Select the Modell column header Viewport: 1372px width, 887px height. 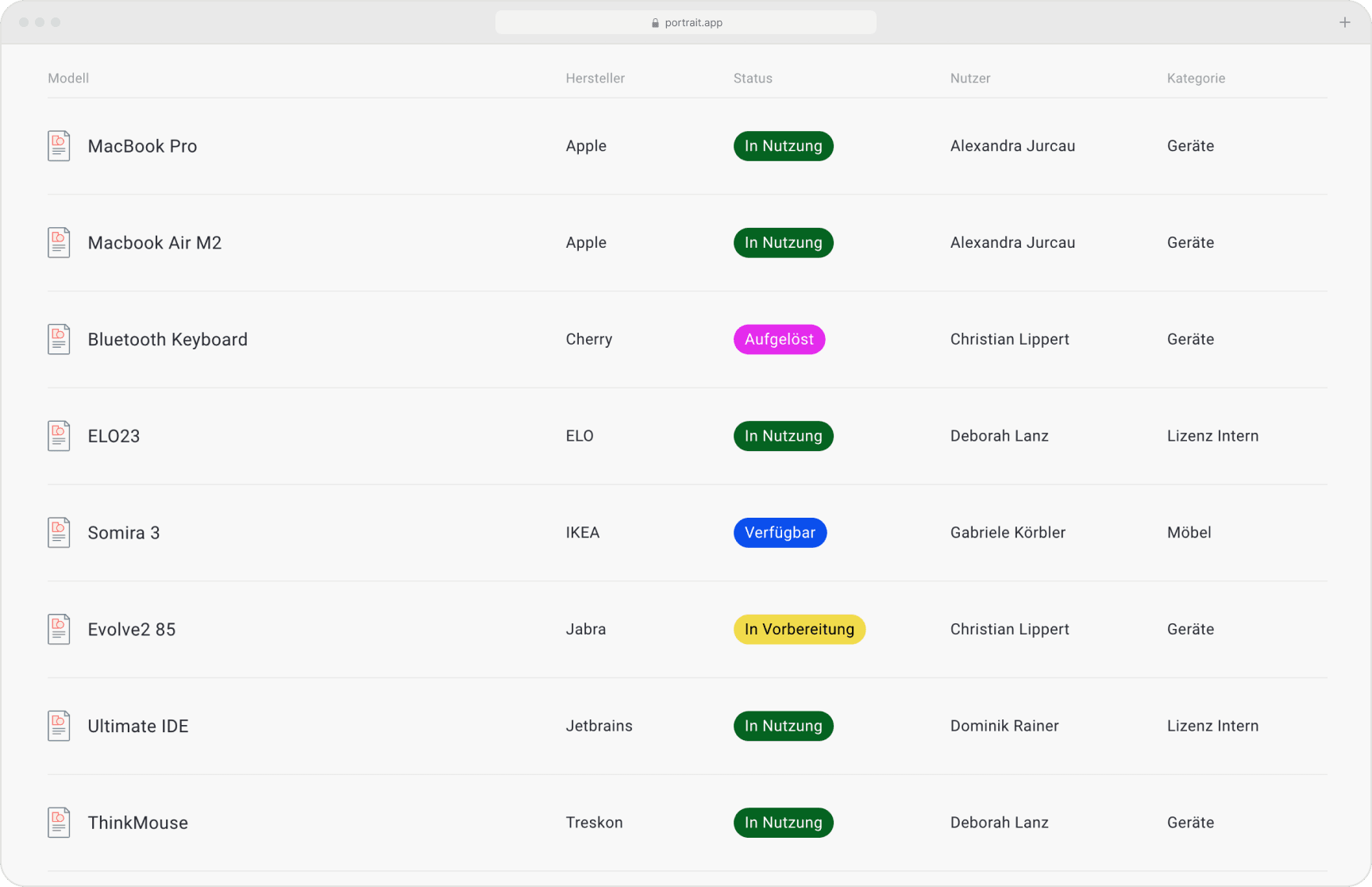coord(68,78)
